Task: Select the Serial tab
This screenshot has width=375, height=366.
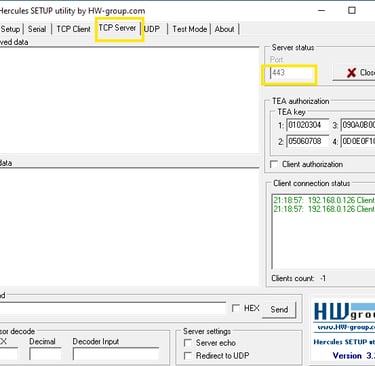Action: click(37, 29)
